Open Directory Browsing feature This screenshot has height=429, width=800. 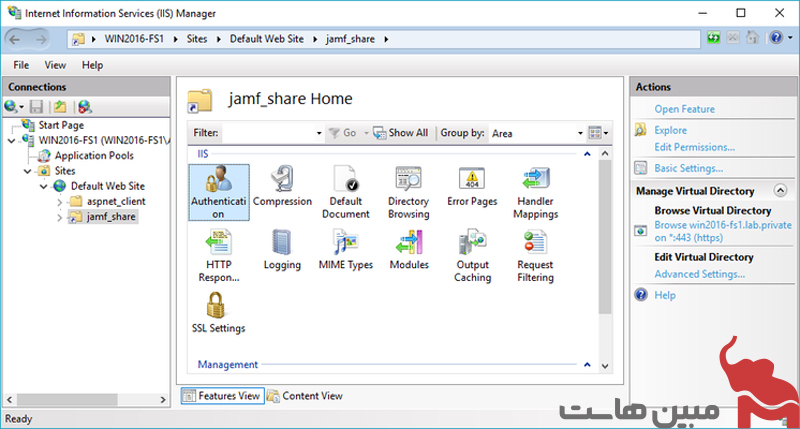(x=409, y=192)
